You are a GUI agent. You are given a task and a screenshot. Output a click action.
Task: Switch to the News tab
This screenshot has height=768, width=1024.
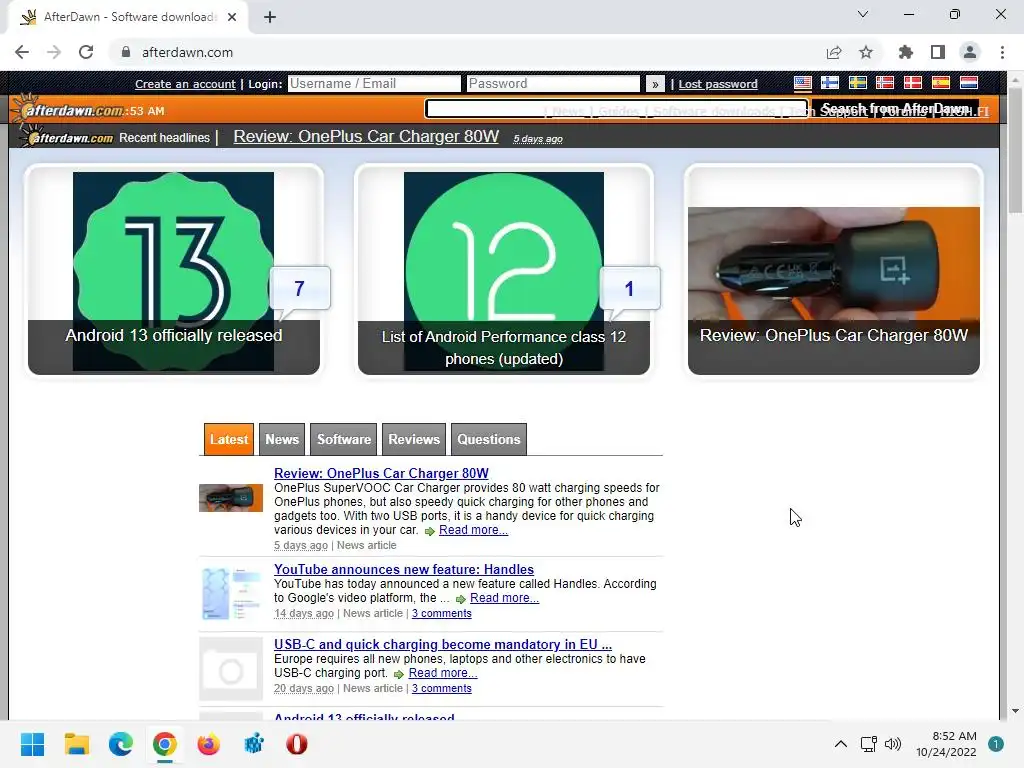tap(282, 440)
